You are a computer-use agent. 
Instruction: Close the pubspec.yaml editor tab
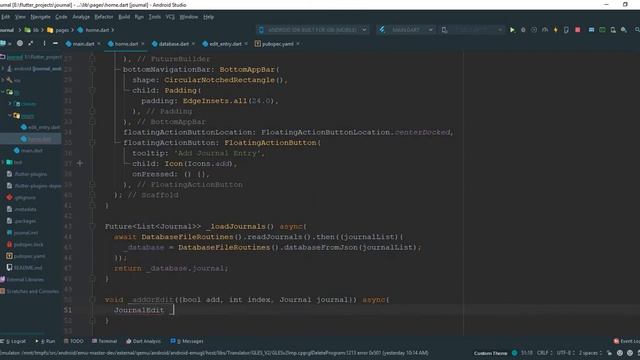tap(298, 44)
